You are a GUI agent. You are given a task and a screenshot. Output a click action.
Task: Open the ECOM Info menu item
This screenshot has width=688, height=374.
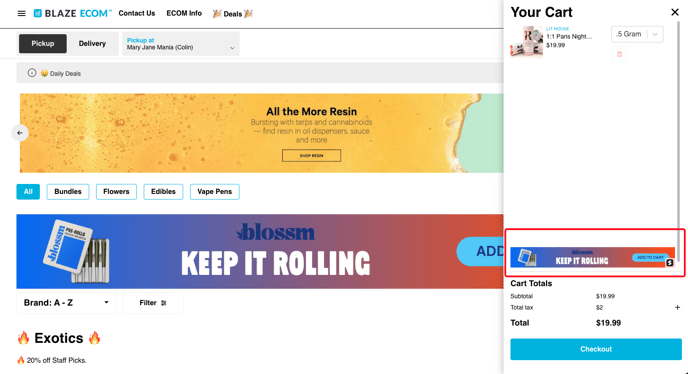click(x=184, y=13)
